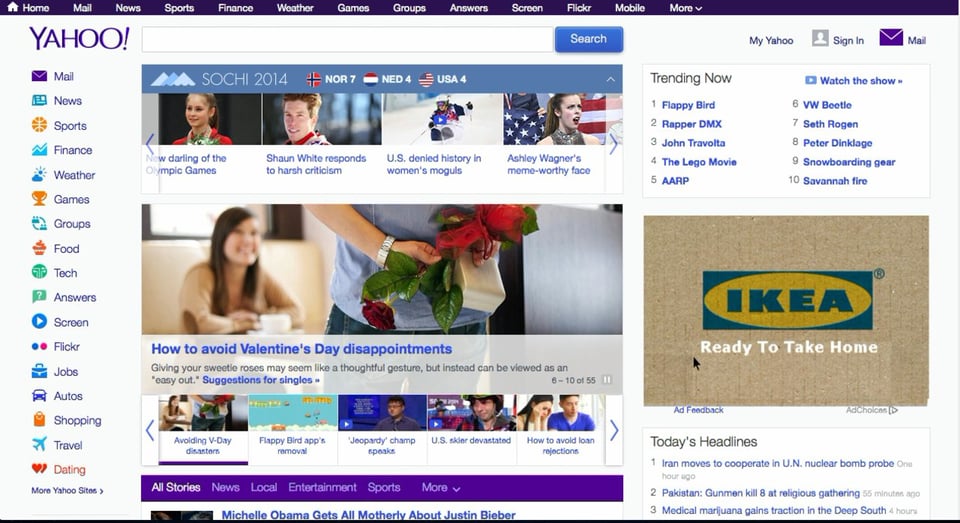
Task: Open trending topic The Lego Movie
Action: tap(699, 162)
